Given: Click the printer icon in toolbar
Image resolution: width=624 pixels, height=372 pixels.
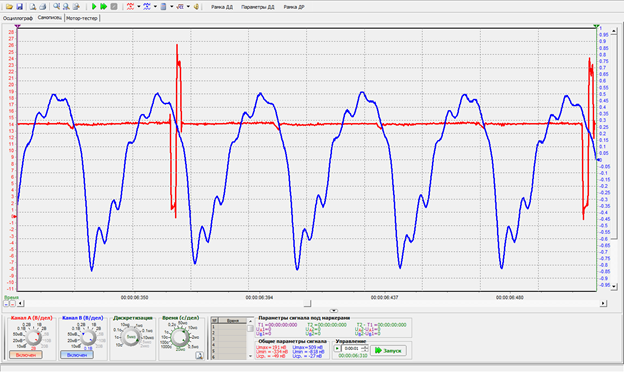Looking at the screenshot, I should coord(43,6).
